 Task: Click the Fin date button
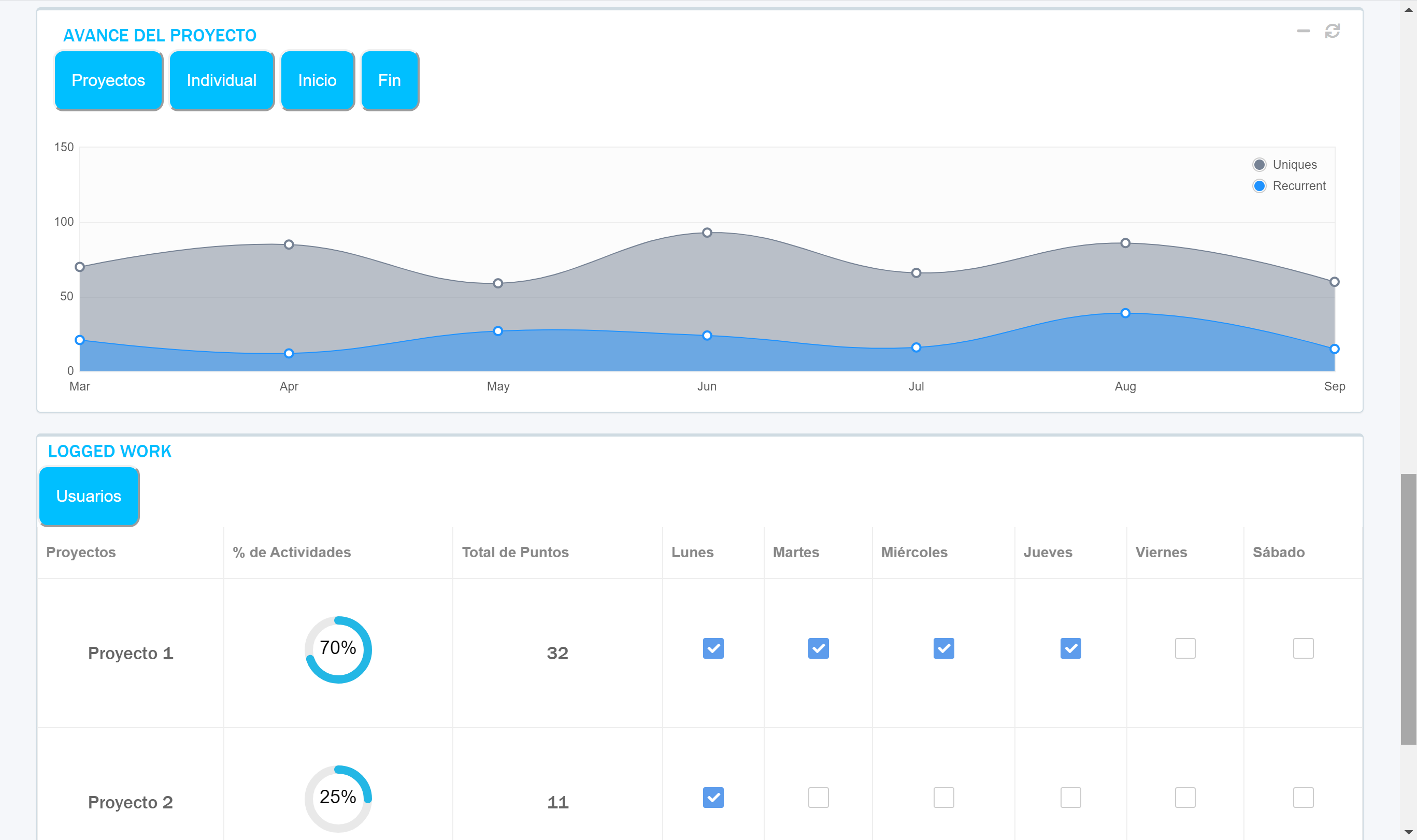pyautogui.click(x=390, y=80)
